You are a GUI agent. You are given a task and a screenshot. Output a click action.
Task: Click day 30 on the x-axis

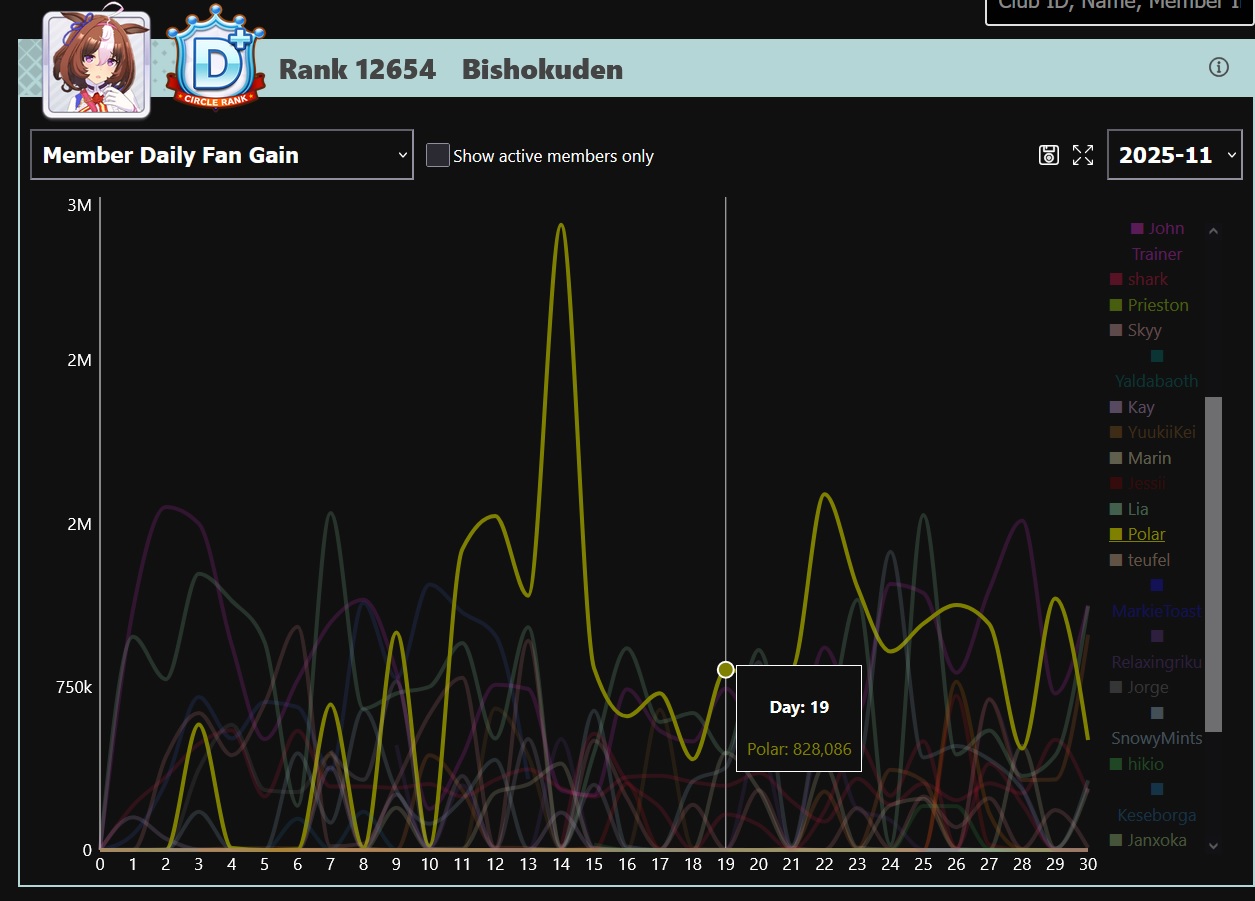pyautogui.click(x=1088, y=864)
